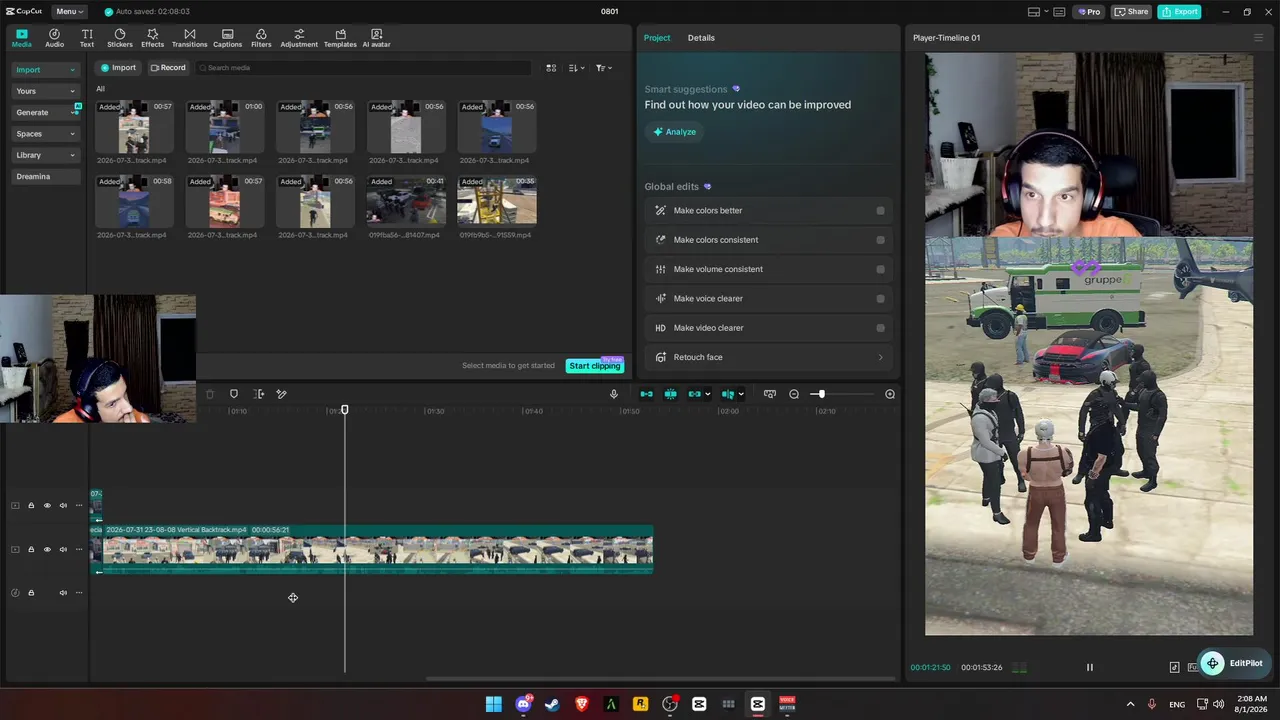
Task: Adjust the timeline zoom slider
Action: [821, 394]
